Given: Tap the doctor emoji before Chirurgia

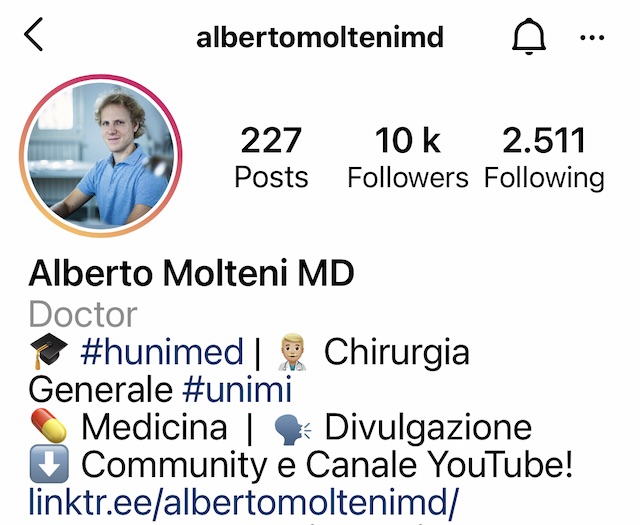Looking at the screenshot, I should [292, 352].
